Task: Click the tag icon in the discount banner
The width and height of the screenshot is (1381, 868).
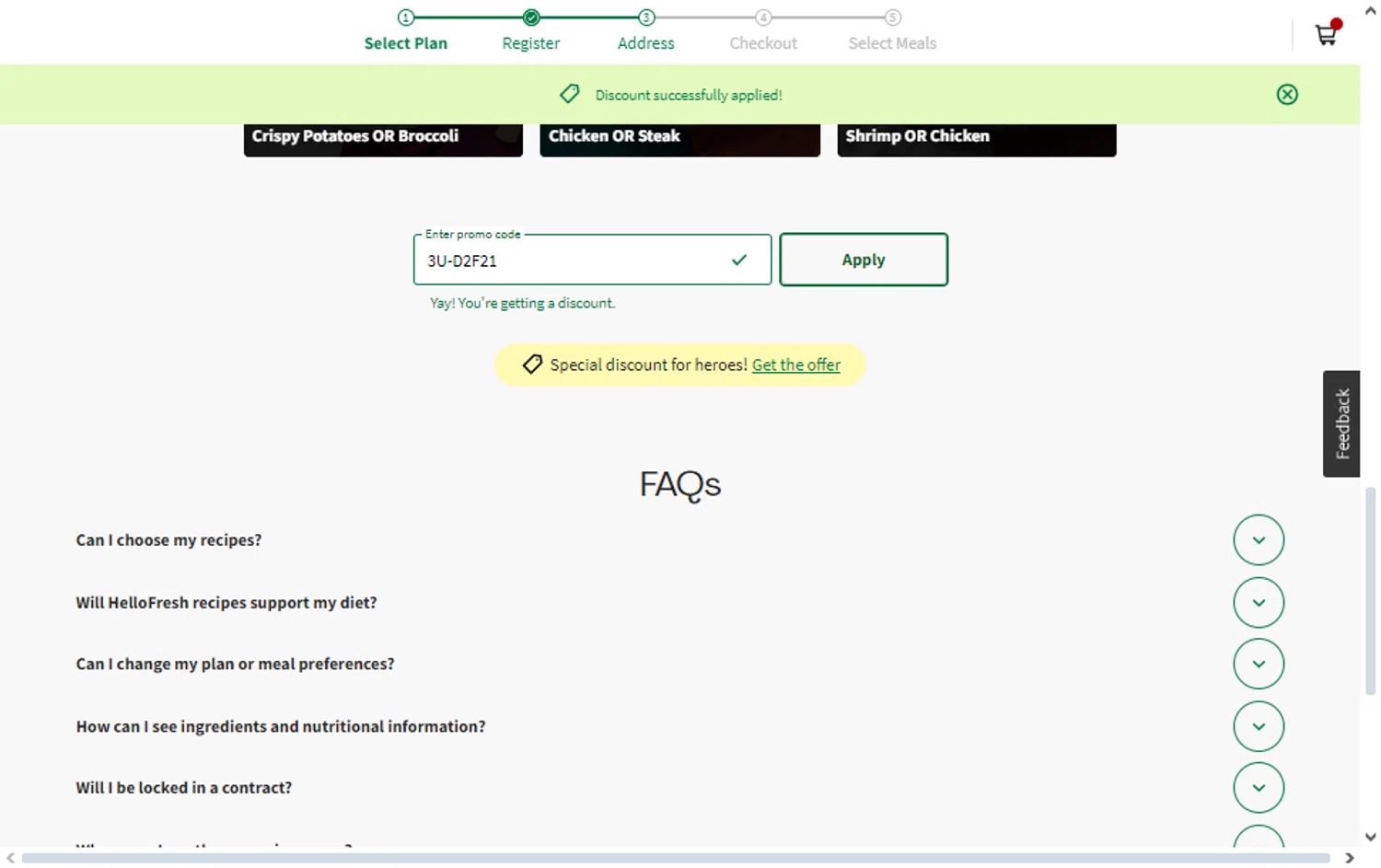Action: 570,94
